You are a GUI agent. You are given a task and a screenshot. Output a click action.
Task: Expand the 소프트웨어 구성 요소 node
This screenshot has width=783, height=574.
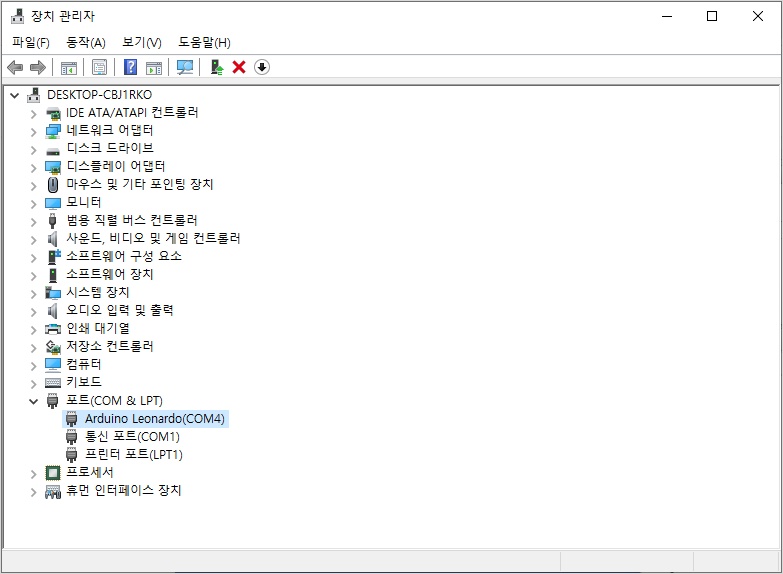click(x=33, y=258)
